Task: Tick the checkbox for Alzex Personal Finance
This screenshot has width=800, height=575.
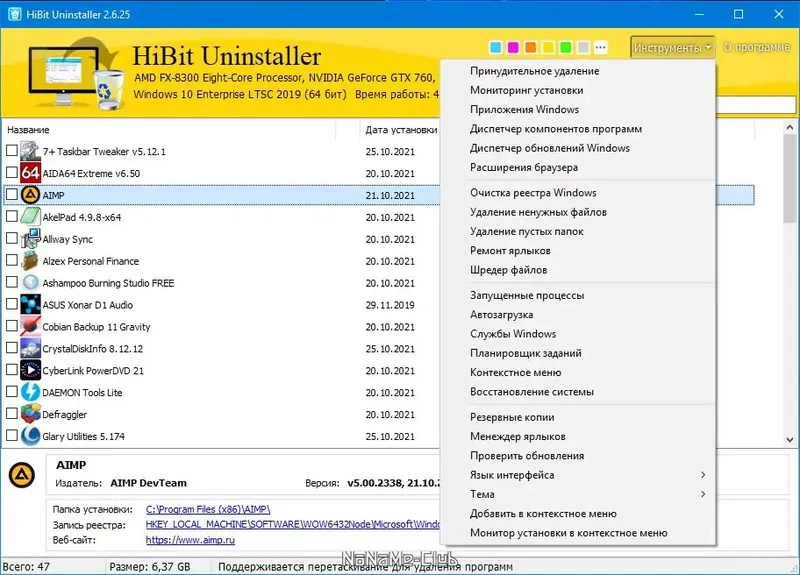Action: pyautogui.click(x=12, y=260)
